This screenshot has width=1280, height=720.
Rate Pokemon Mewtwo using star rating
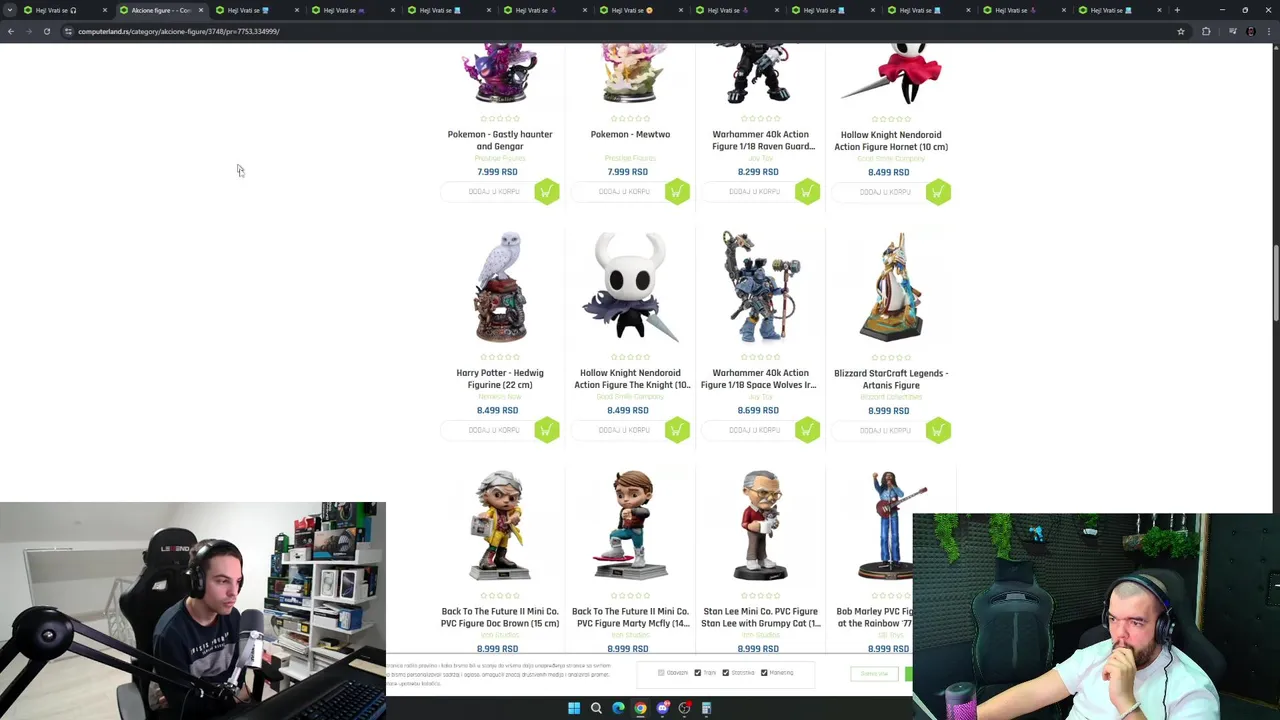630,119
